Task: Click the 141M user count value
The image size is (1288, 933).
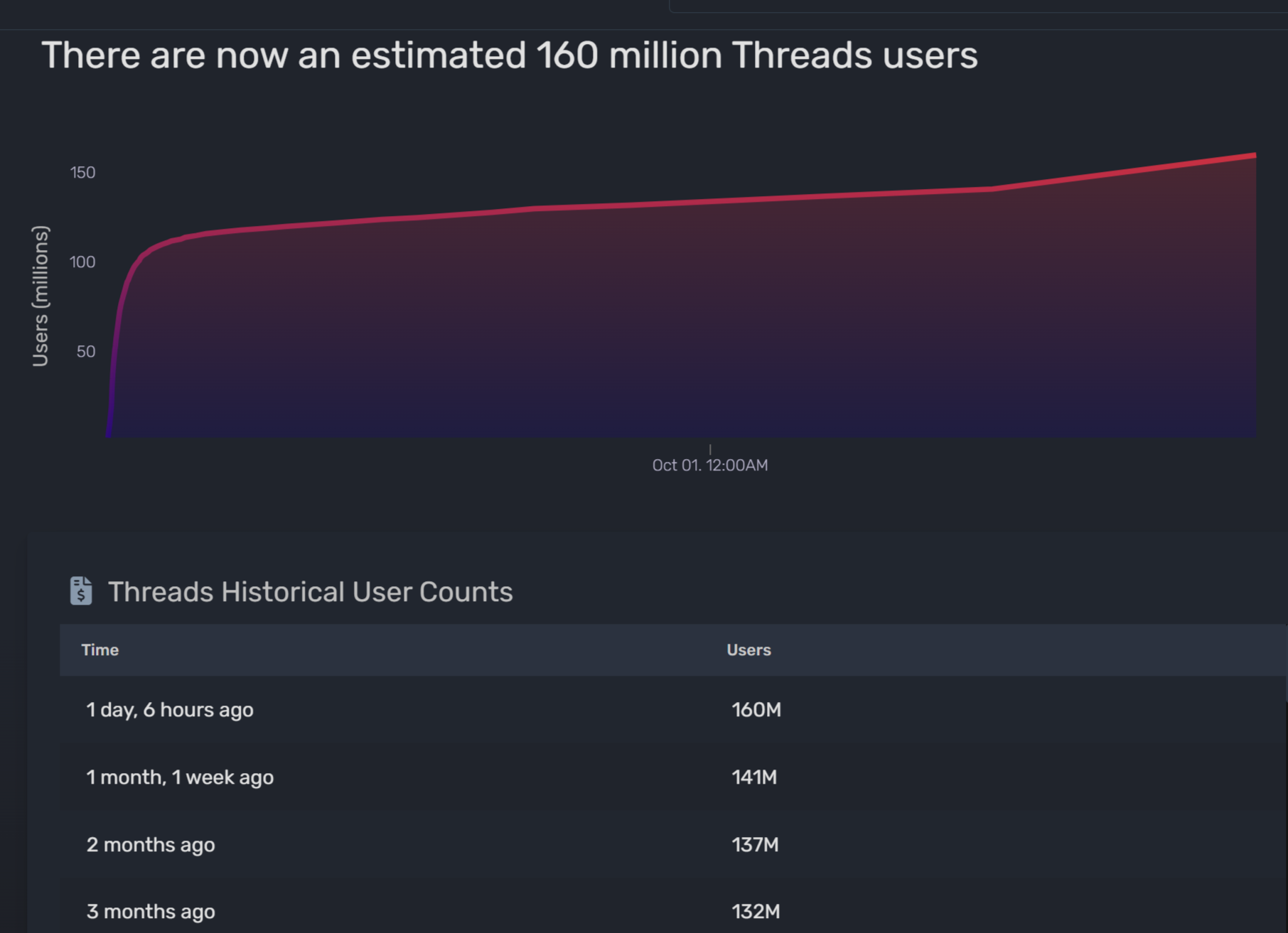Action: point(754,777)
